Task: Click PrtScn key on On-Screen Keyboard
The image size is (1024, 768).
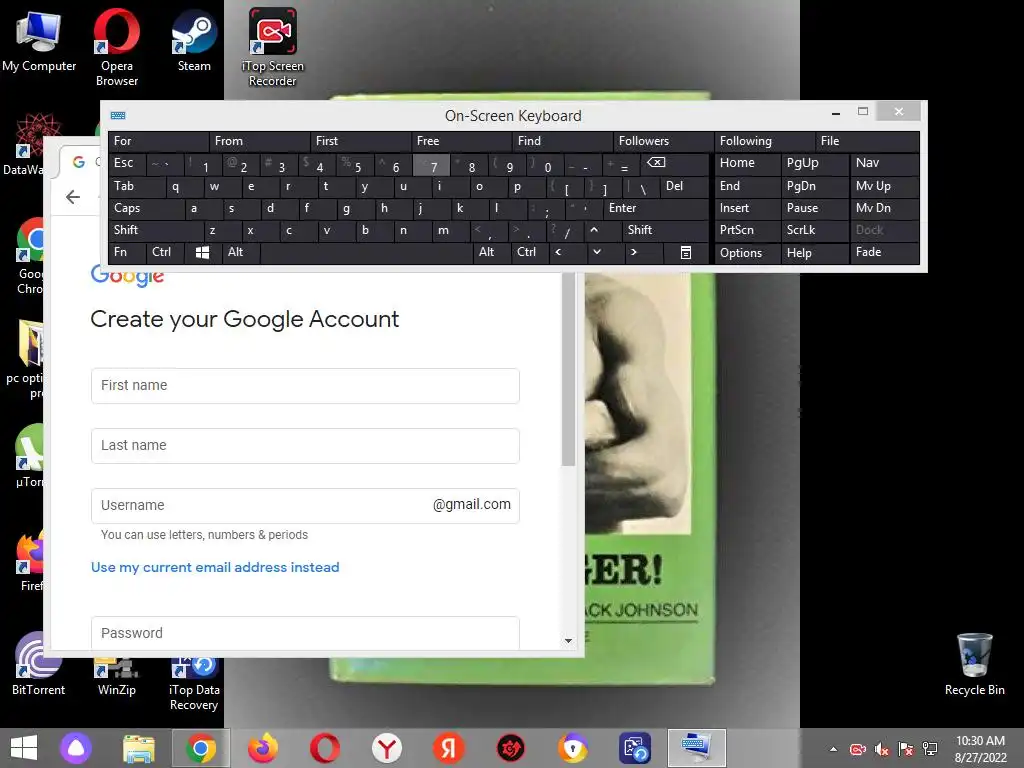Action: (748, 231)
